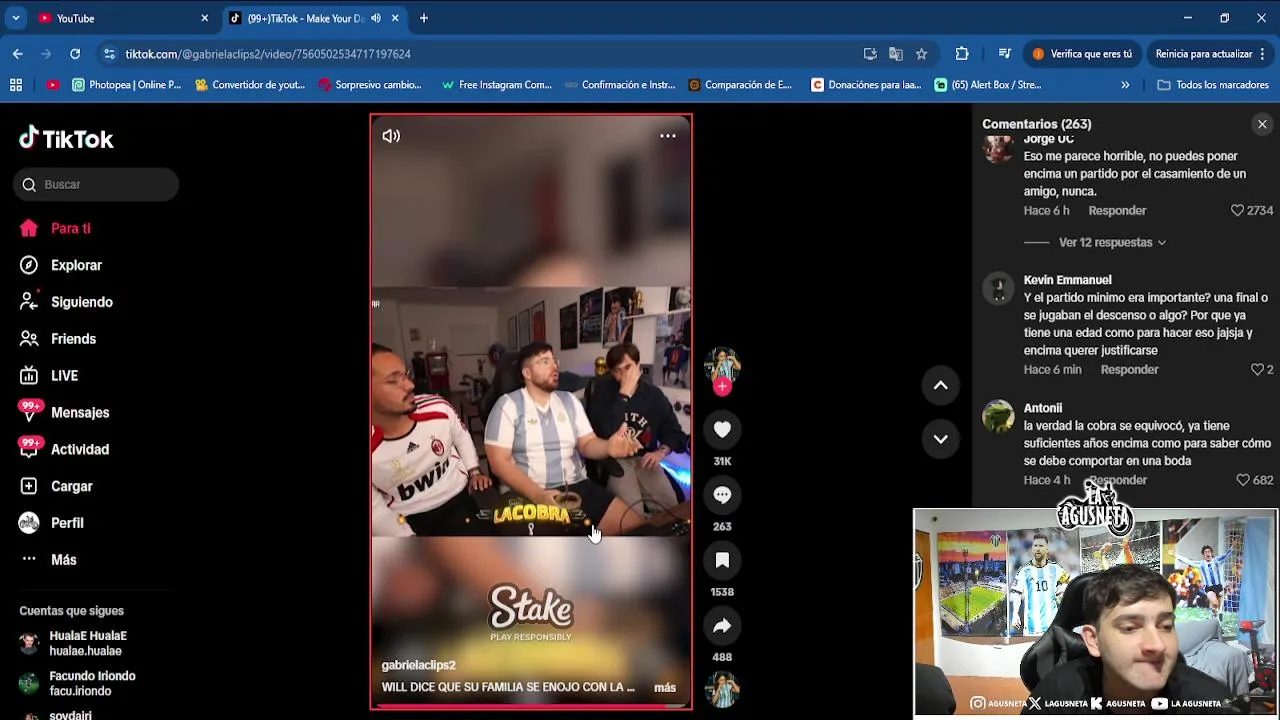Open Photopea bookmark

point(127,85)
